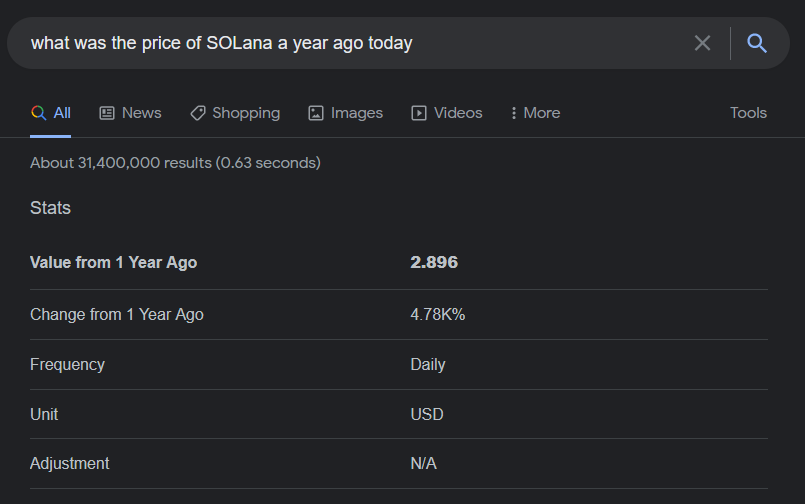Viewport: 805px width, 504px height.
Task: Select the All results tab
Action: pos(51,113)
